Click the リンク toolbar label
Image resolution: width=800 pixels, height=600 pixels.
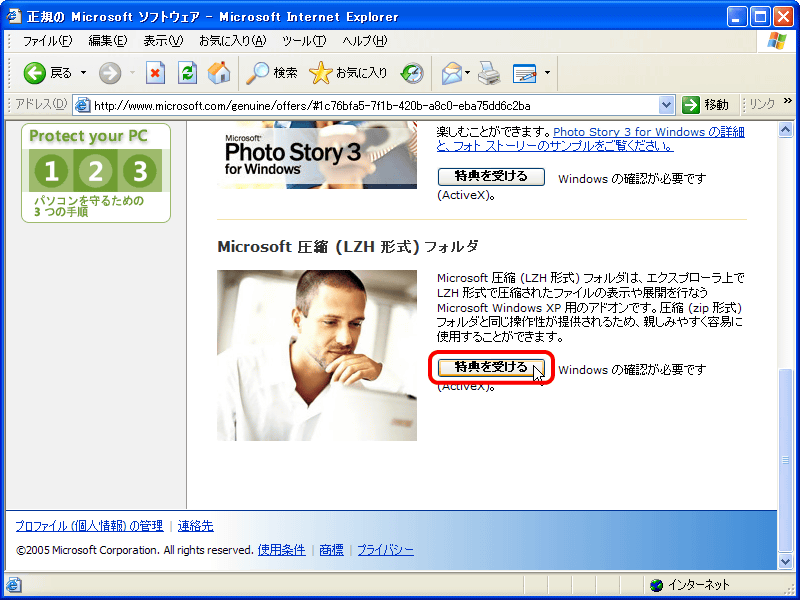click(x=762, y=105)
